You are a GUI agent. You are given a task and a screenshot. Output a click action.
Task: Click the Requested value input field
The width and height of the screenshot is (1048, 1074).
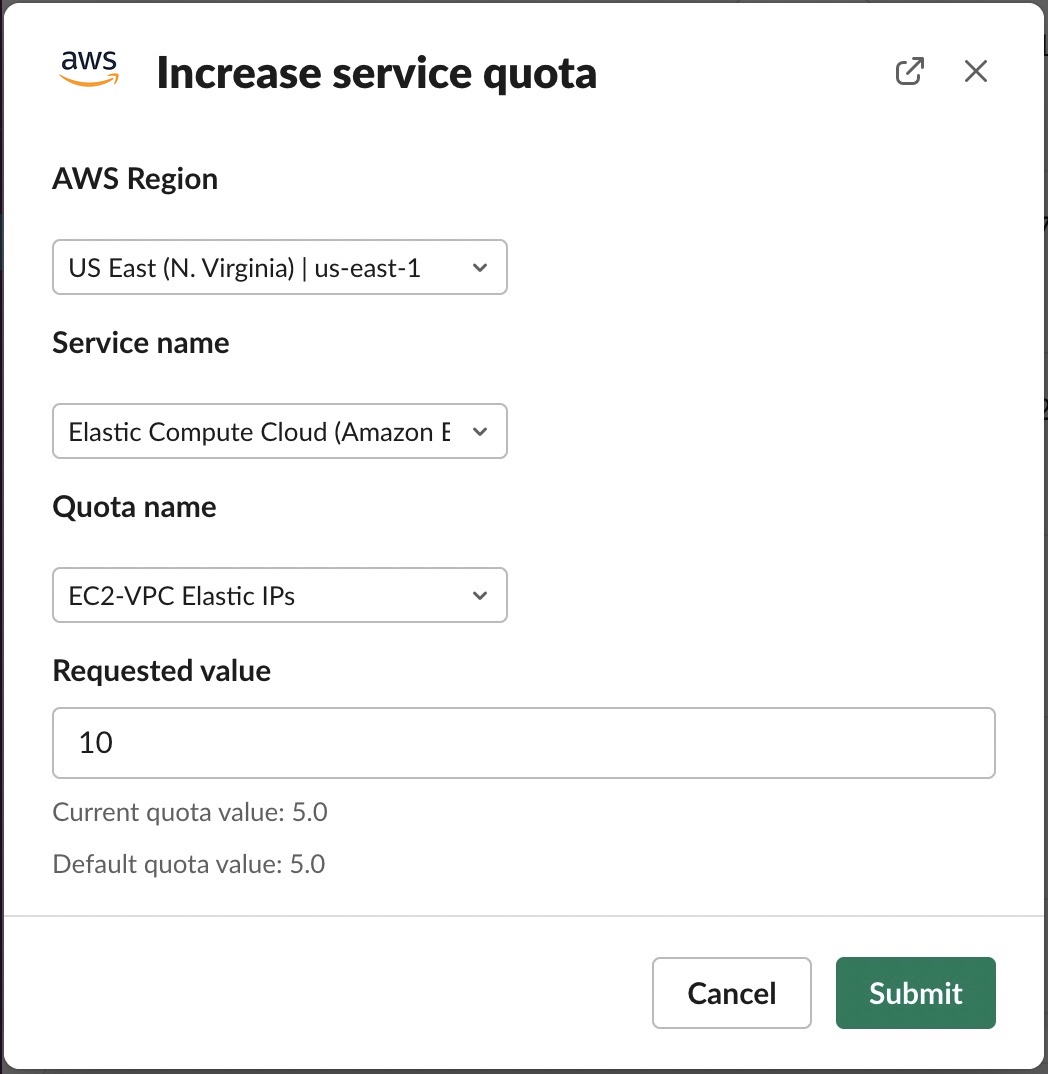point(523,742)
